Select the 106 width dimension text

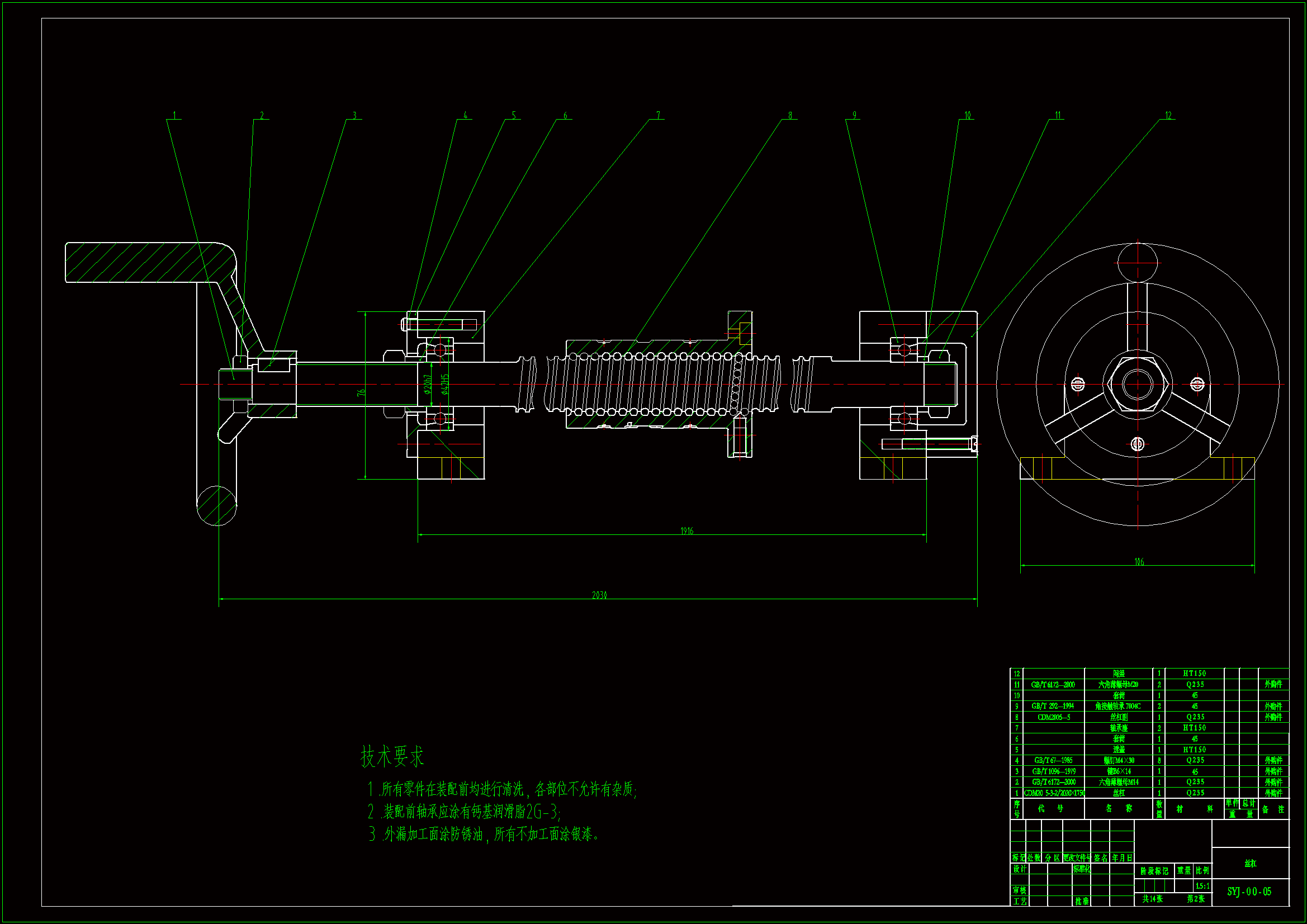pyautogui.click(x=1139, y=562)
